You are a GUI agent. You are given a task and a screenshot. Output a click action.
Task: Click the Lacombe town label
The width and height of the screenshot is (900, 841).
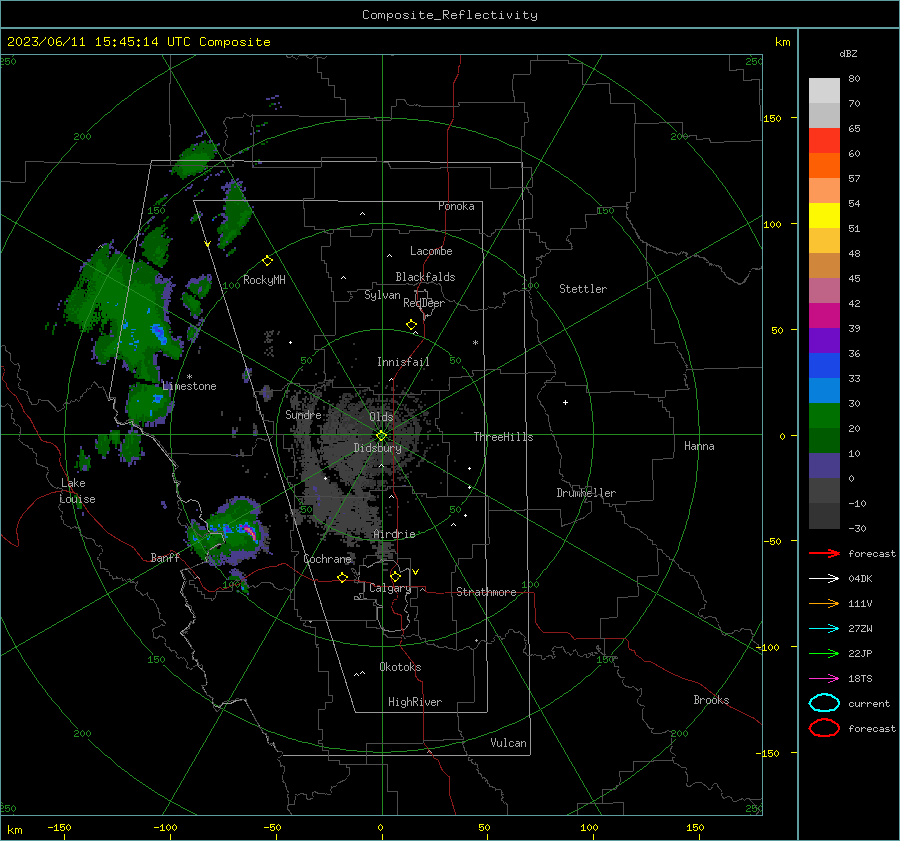tap(431, 251)
